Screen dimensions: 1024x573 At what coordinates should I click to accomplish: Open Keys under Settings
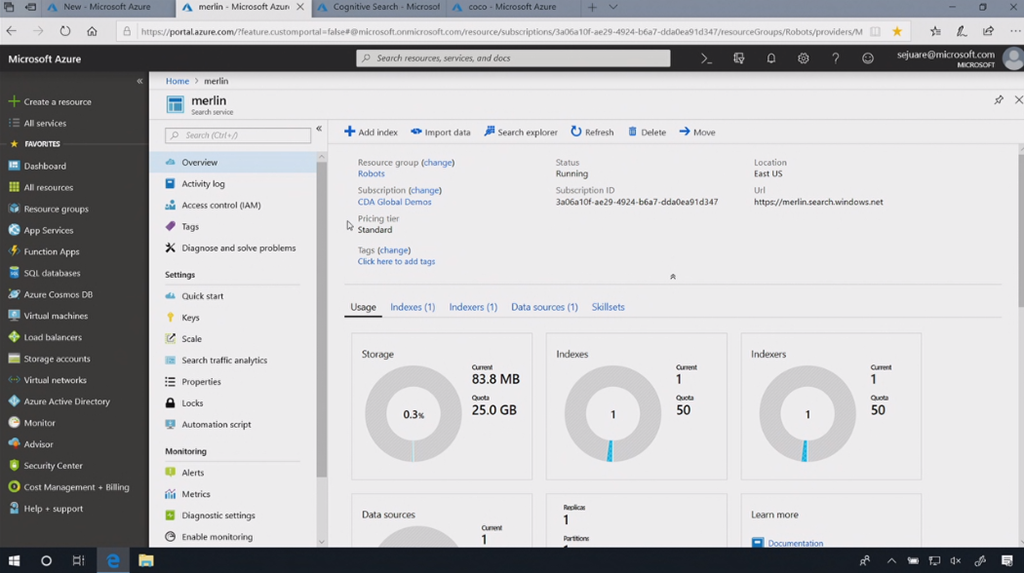coord(190,317)
